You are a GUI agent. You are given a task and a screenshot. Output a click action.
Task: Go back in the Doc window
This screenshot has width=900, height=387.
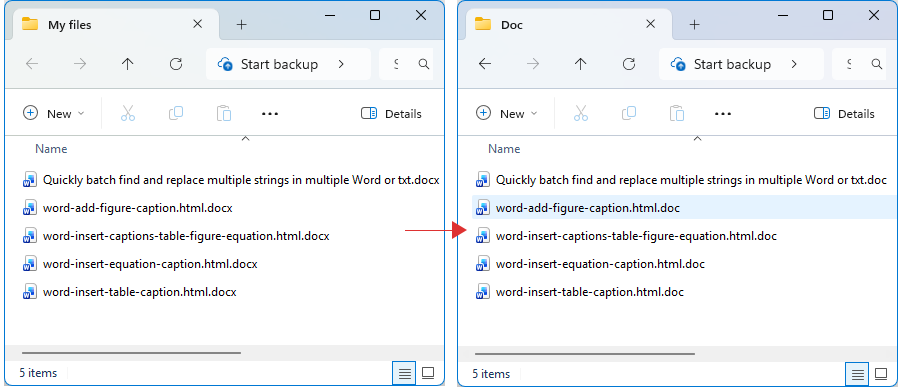coord(485,64)
